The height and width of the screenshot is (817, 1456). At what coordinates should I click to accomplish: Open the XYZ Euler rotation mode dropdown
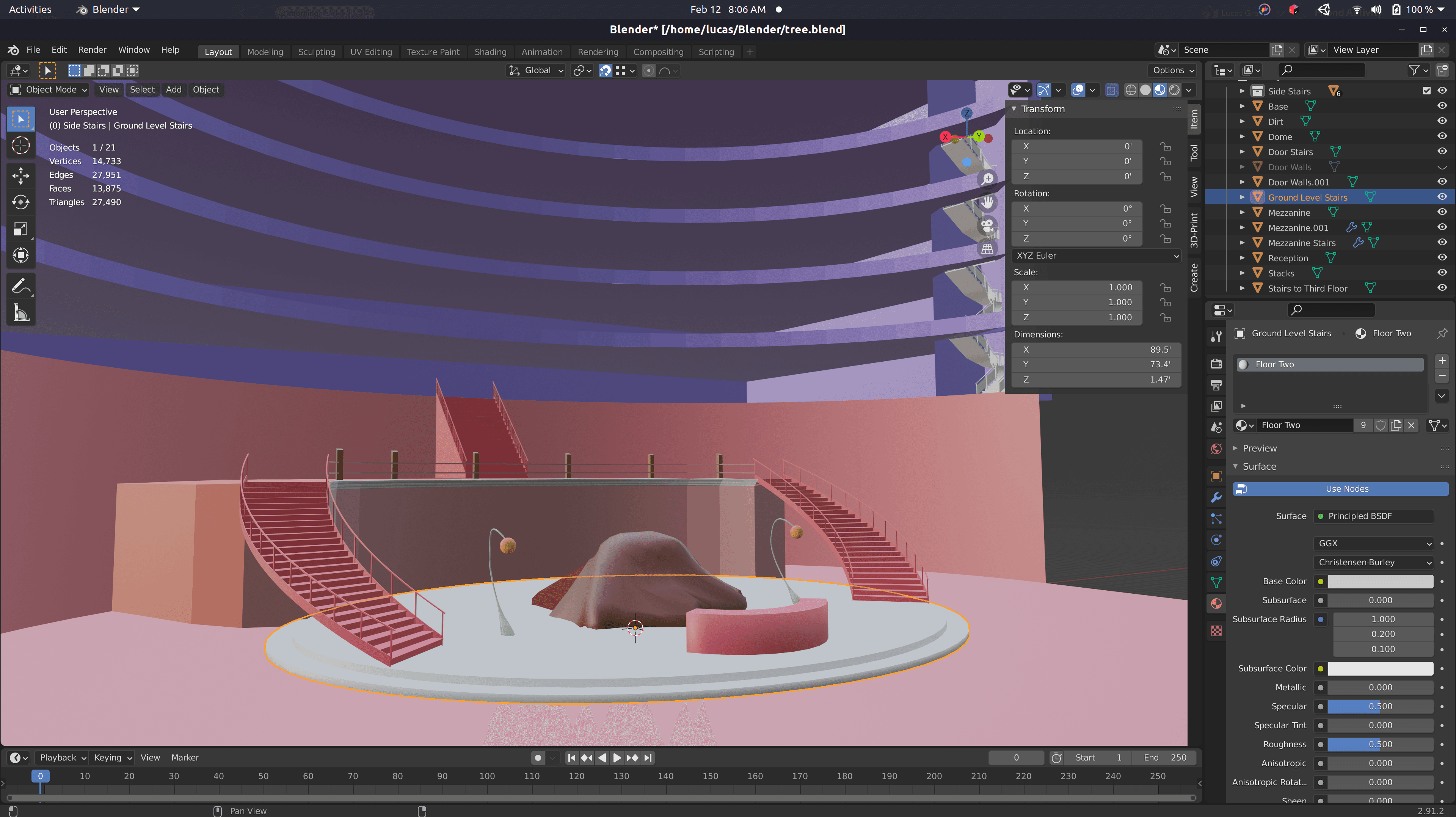[x=1097, y=256]
